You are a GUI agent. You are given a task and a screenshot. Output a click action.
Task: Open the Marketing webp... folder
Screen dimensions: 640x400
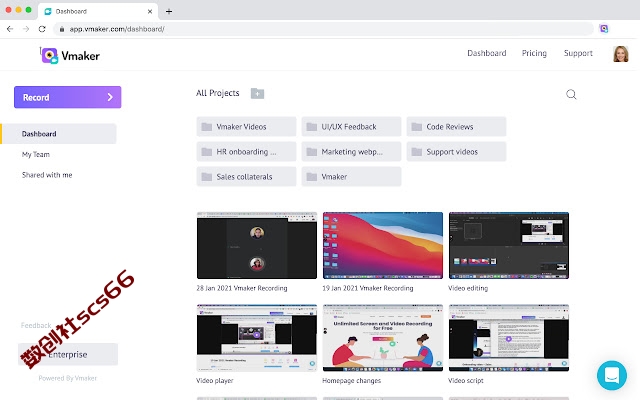[x=351, y=151]
